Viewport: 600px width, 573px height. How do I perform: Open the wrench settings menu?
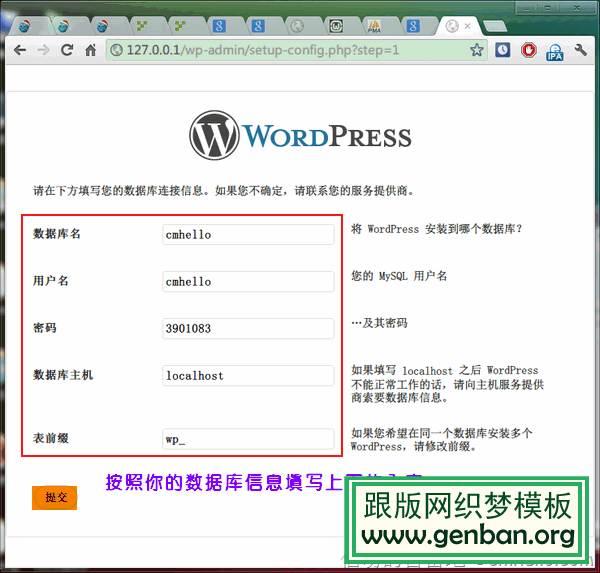581,50
